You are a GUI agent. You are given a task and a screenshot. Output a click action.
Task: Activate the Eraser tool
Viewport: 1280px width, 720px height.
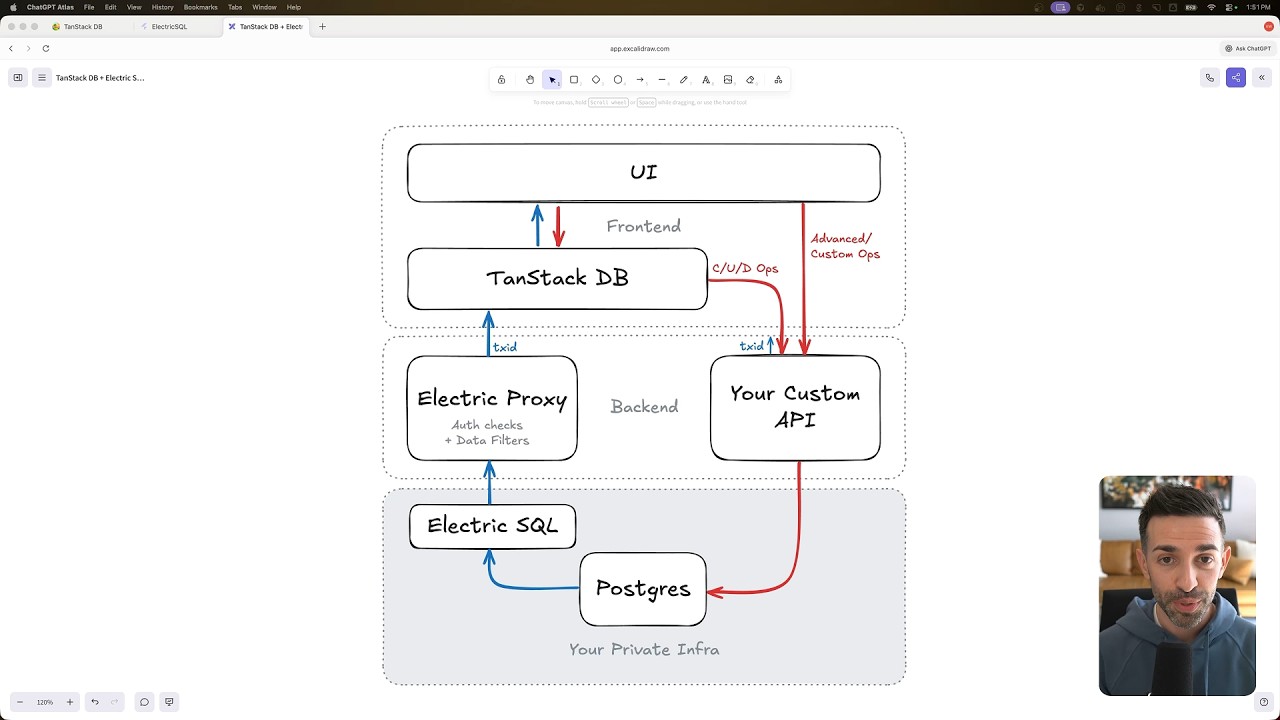tap(750, 79)
